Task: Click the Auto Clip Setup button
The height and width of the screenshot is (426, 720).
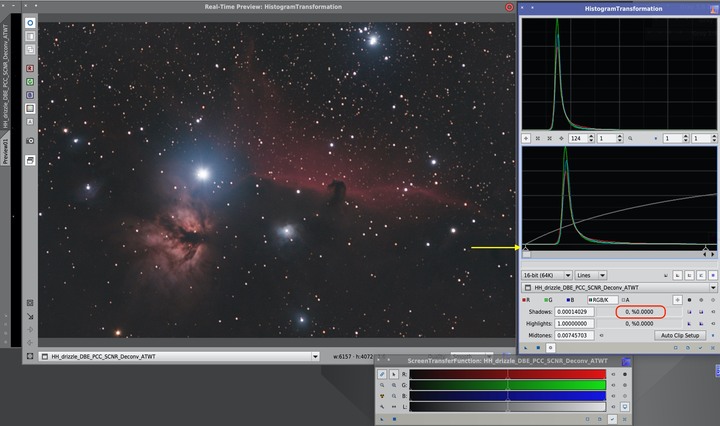Action: click(679, 336)
